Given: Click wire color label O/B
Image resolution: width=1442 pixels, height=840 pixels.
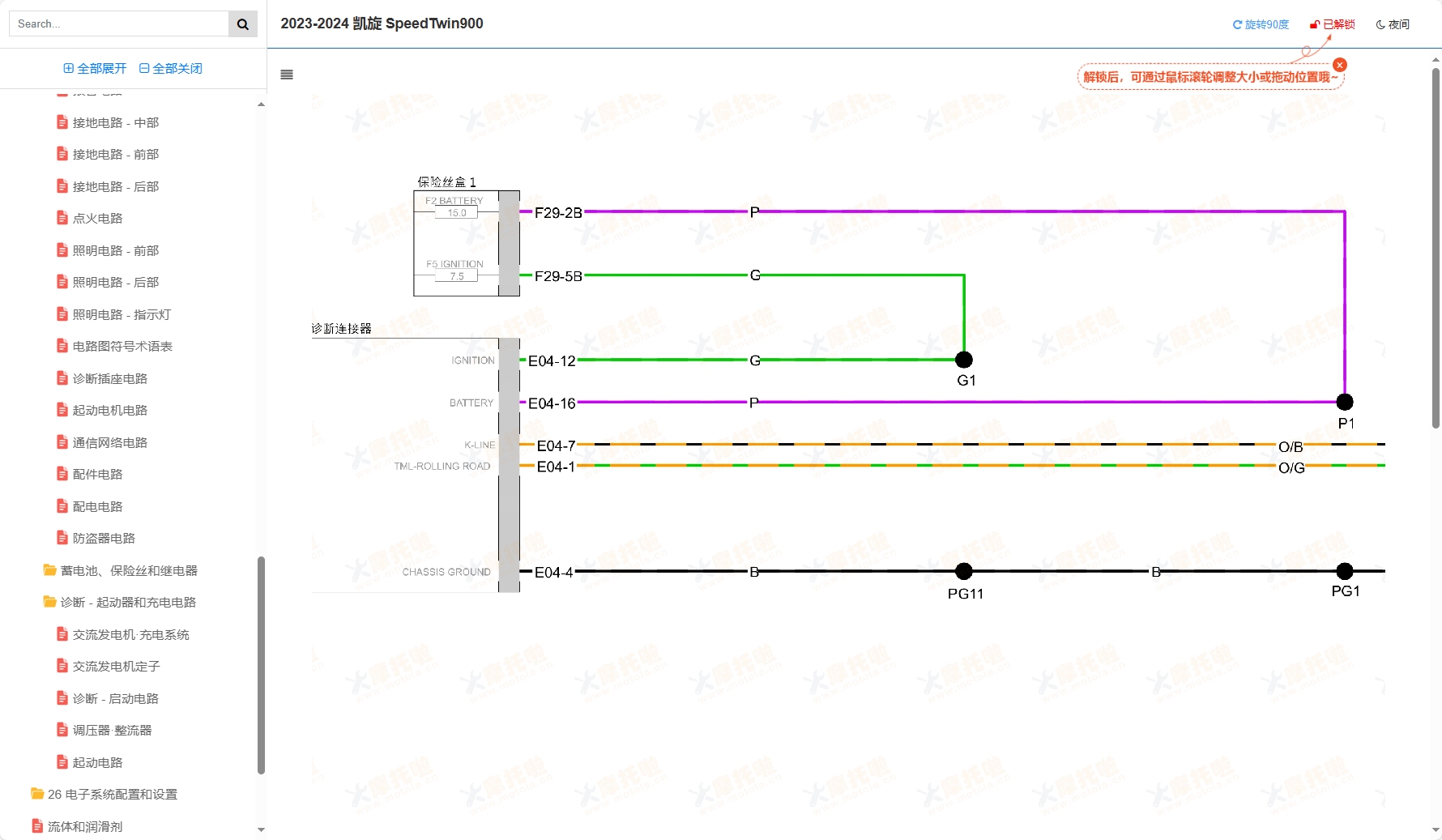Looking at the screenshot, I should (x=1291, y=447).
